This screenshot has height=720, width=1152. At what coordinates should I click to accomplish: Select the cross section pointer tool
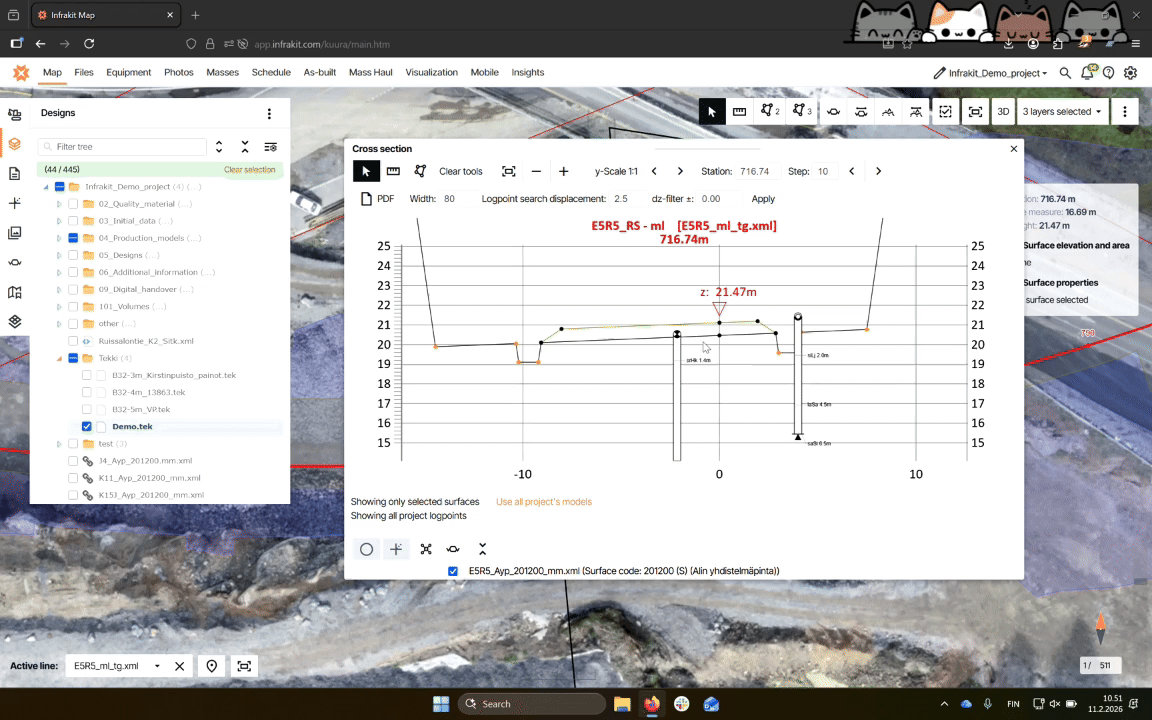366,171
